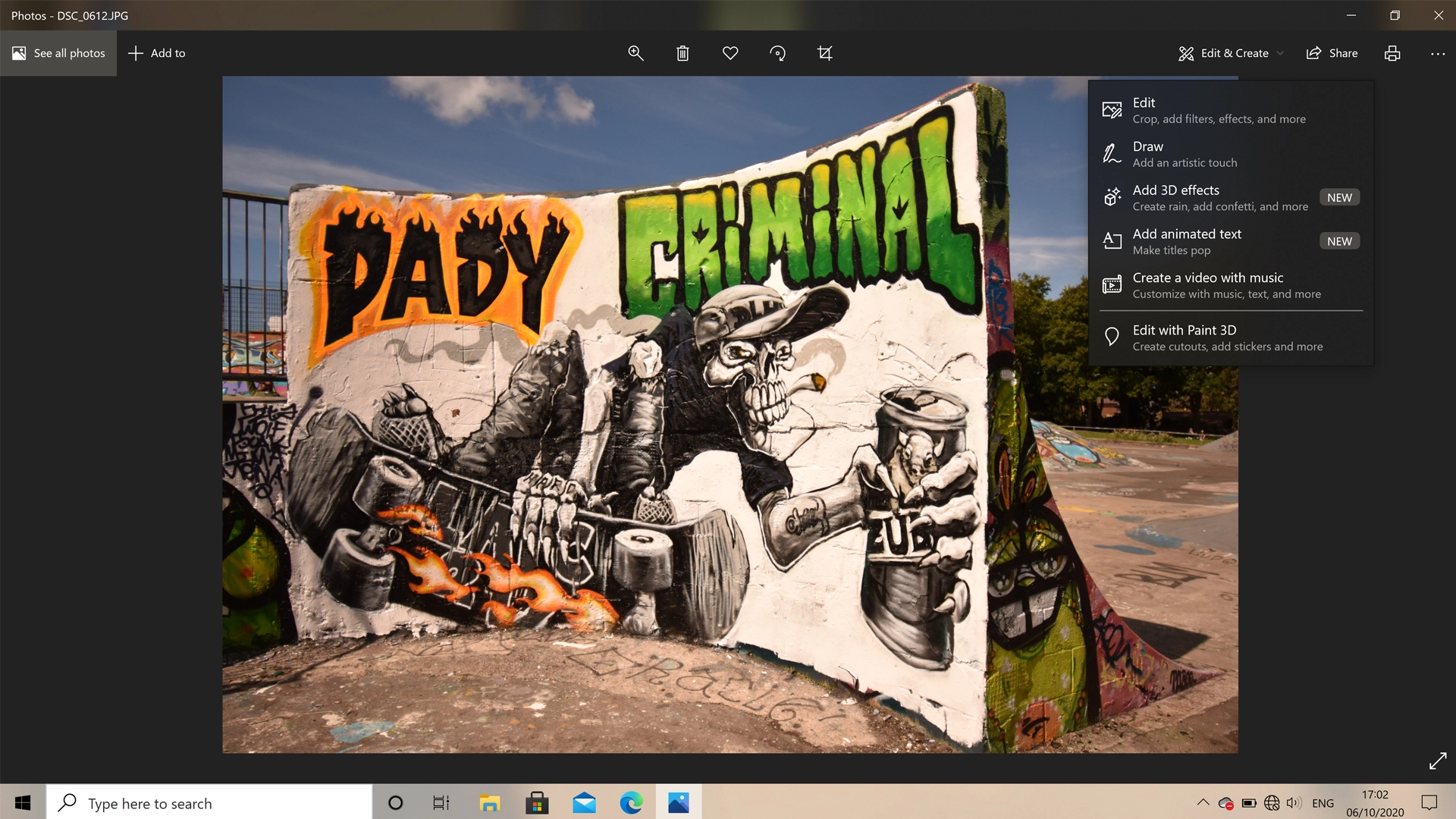This screenshot has height=819, width=1456.
Task: Open Edit with Paint 3D option
Action: (1226, 337)
